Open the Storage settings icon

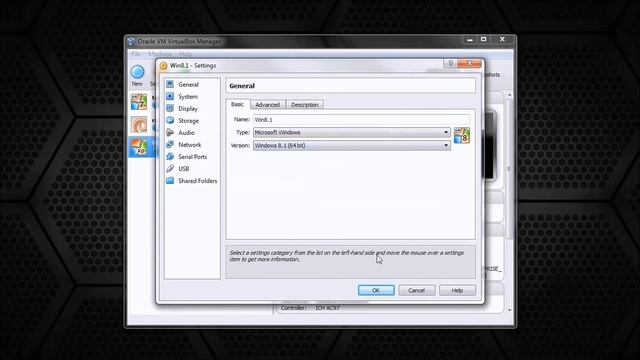pyautogui.click(x=170, y=120)
